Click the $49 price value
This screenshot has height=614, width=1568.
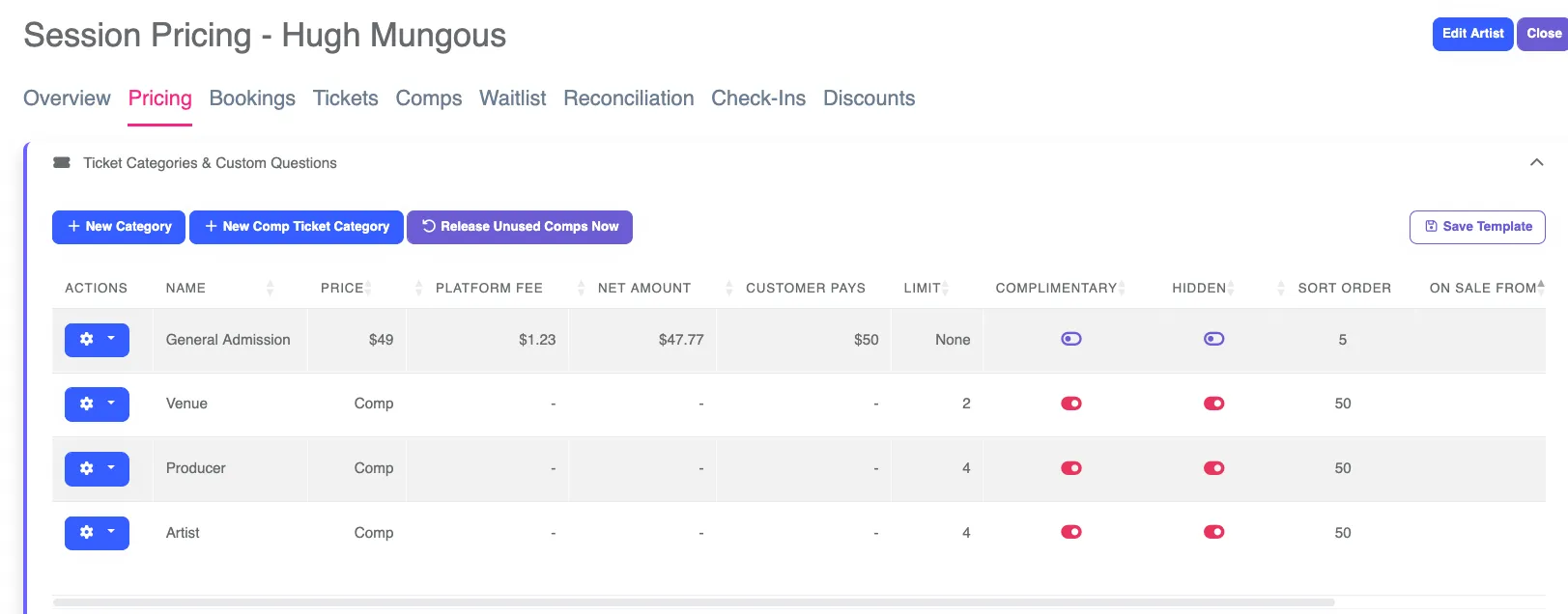[x=381, y=340]
